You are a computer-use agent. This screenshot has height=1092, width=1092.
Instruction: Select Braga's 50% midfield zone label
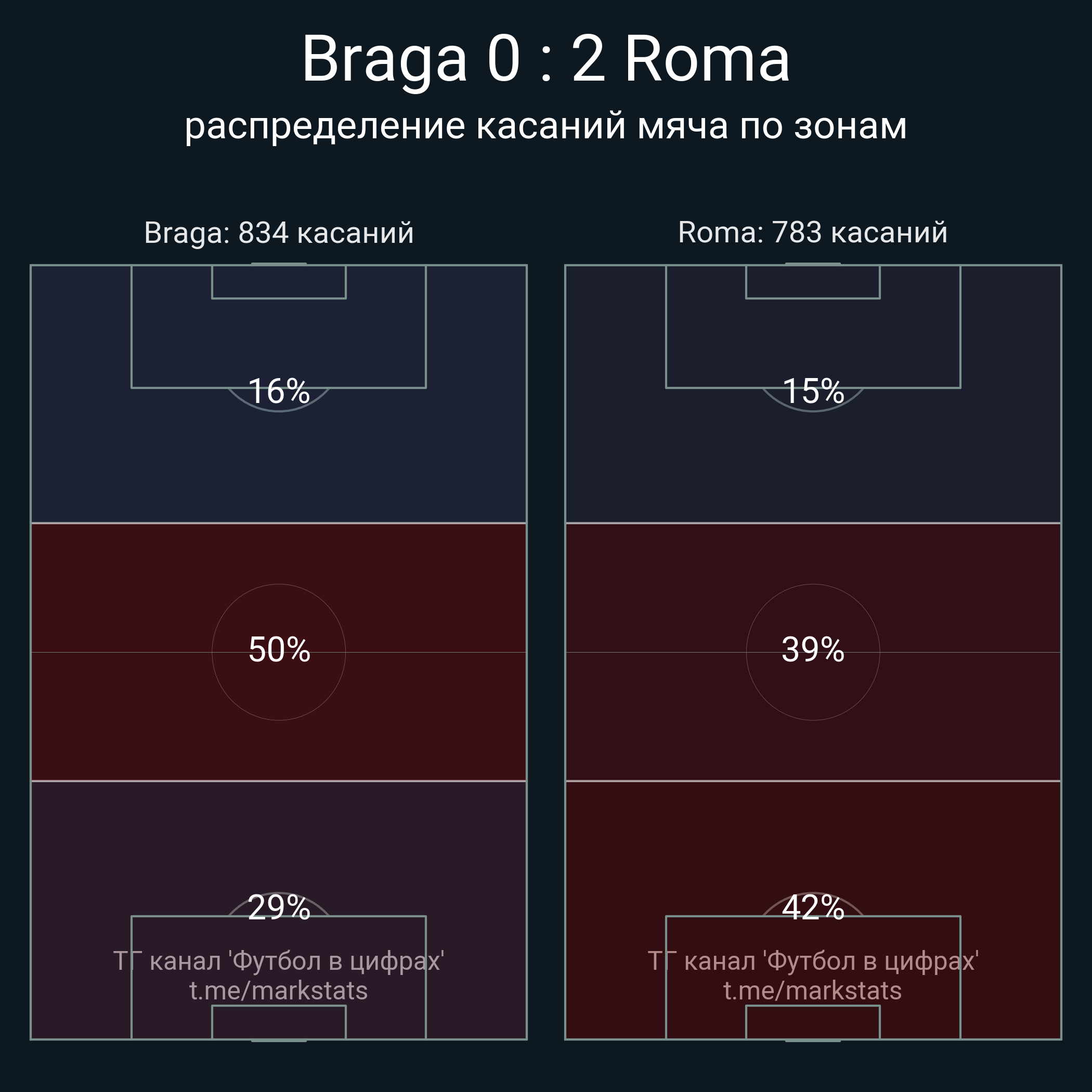pyautogui.click(x=279, y=649)
